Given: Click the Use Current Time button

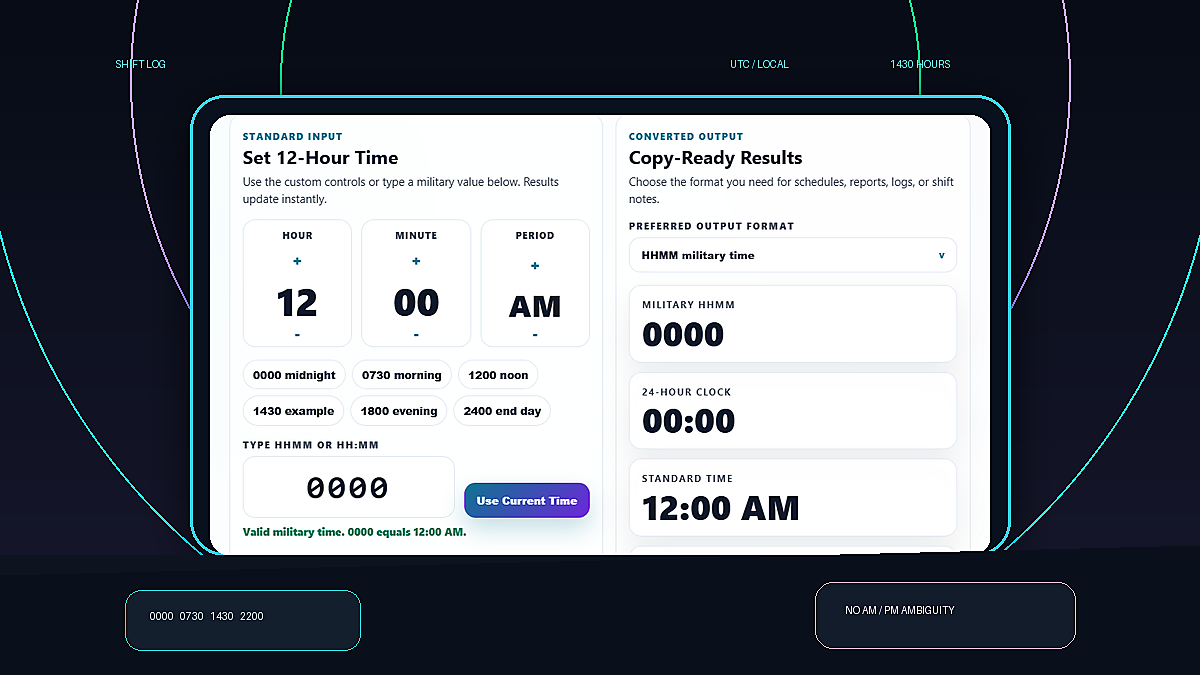Looking at the screenshot, I should 527,501.
